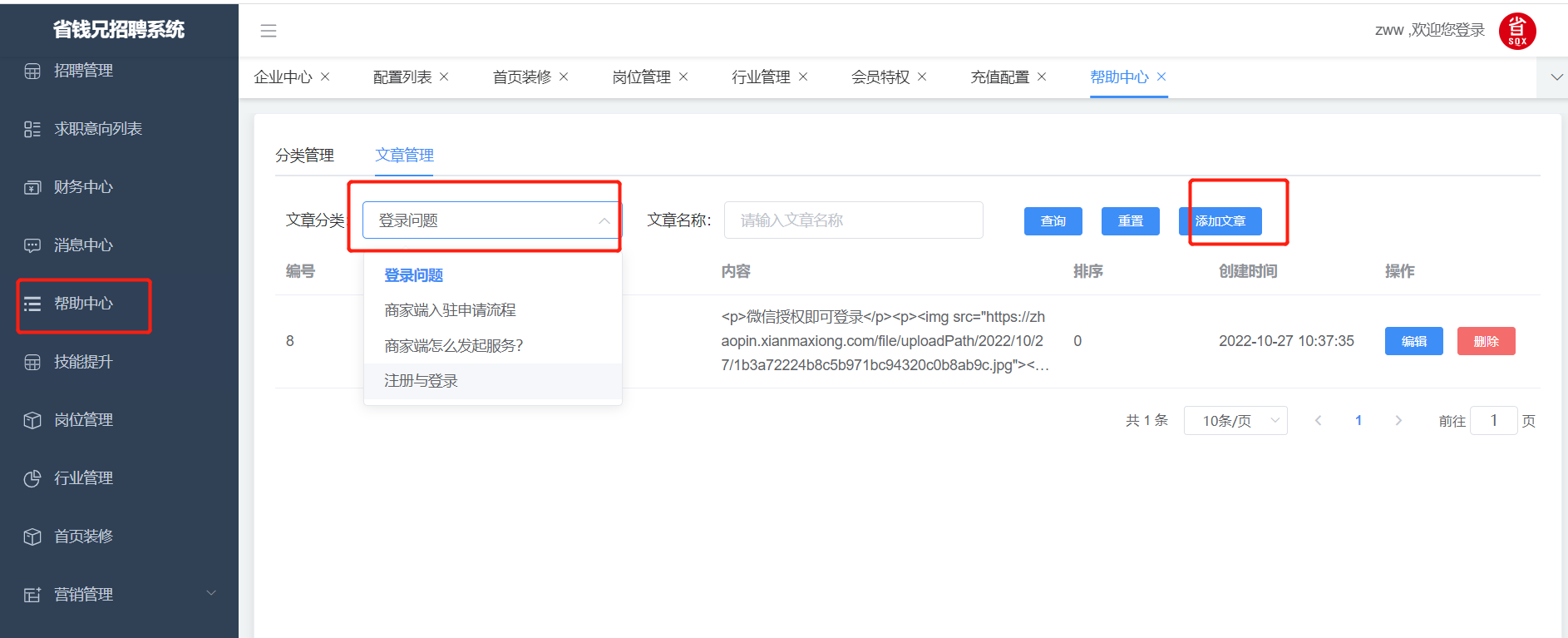1568x638 pixels.
Task: Switch to the 分类管理 tab
Action: coord(304,156)
